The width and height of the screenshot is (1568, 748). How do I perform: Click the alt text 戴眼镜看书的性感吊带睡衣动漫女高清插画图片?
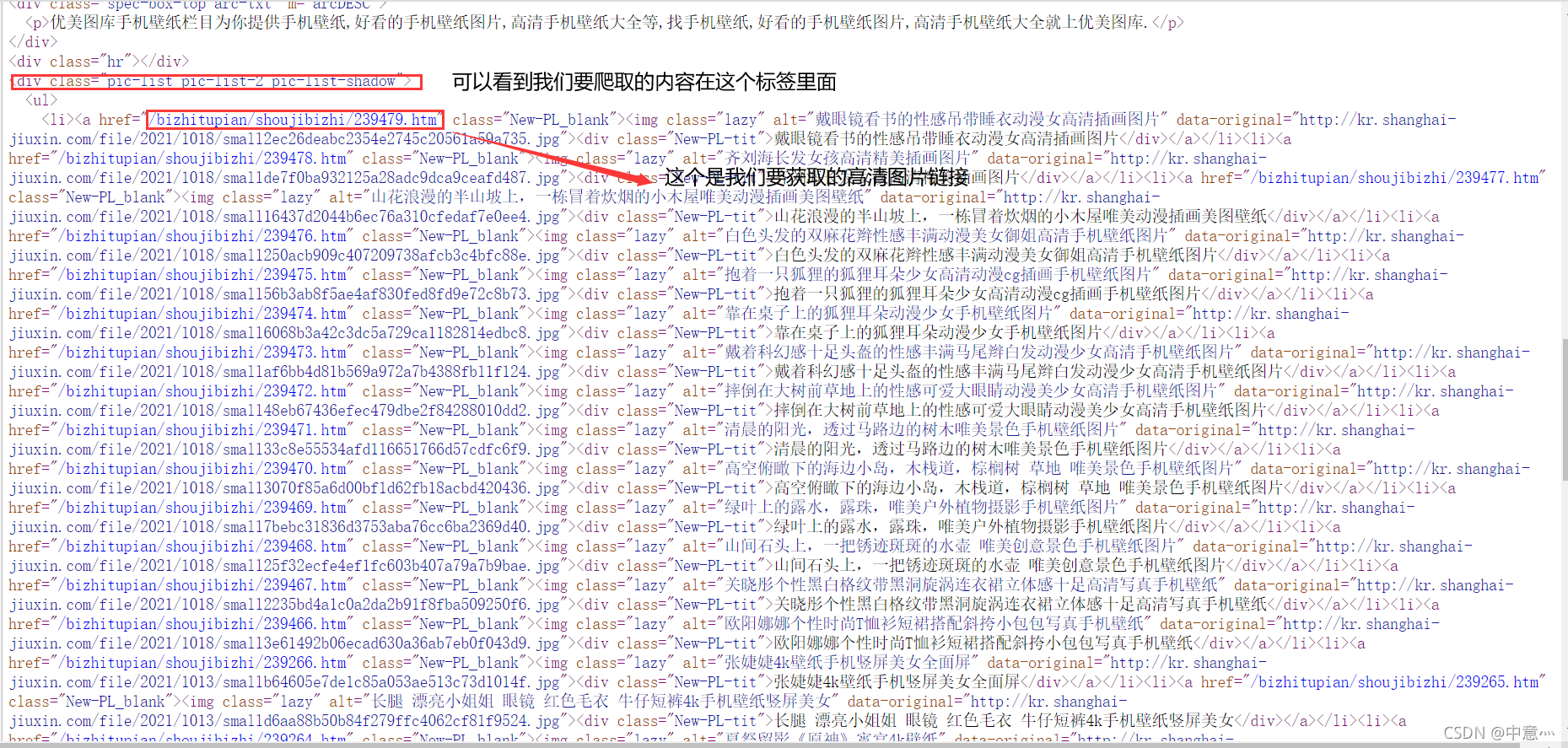pos(987,120)
